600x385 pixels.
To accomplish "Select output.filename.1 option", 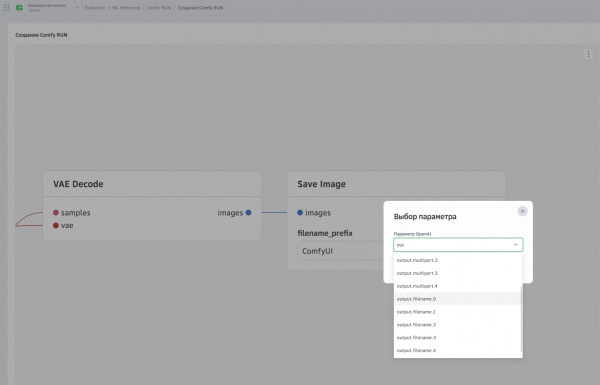I will (x=458, y=312).
